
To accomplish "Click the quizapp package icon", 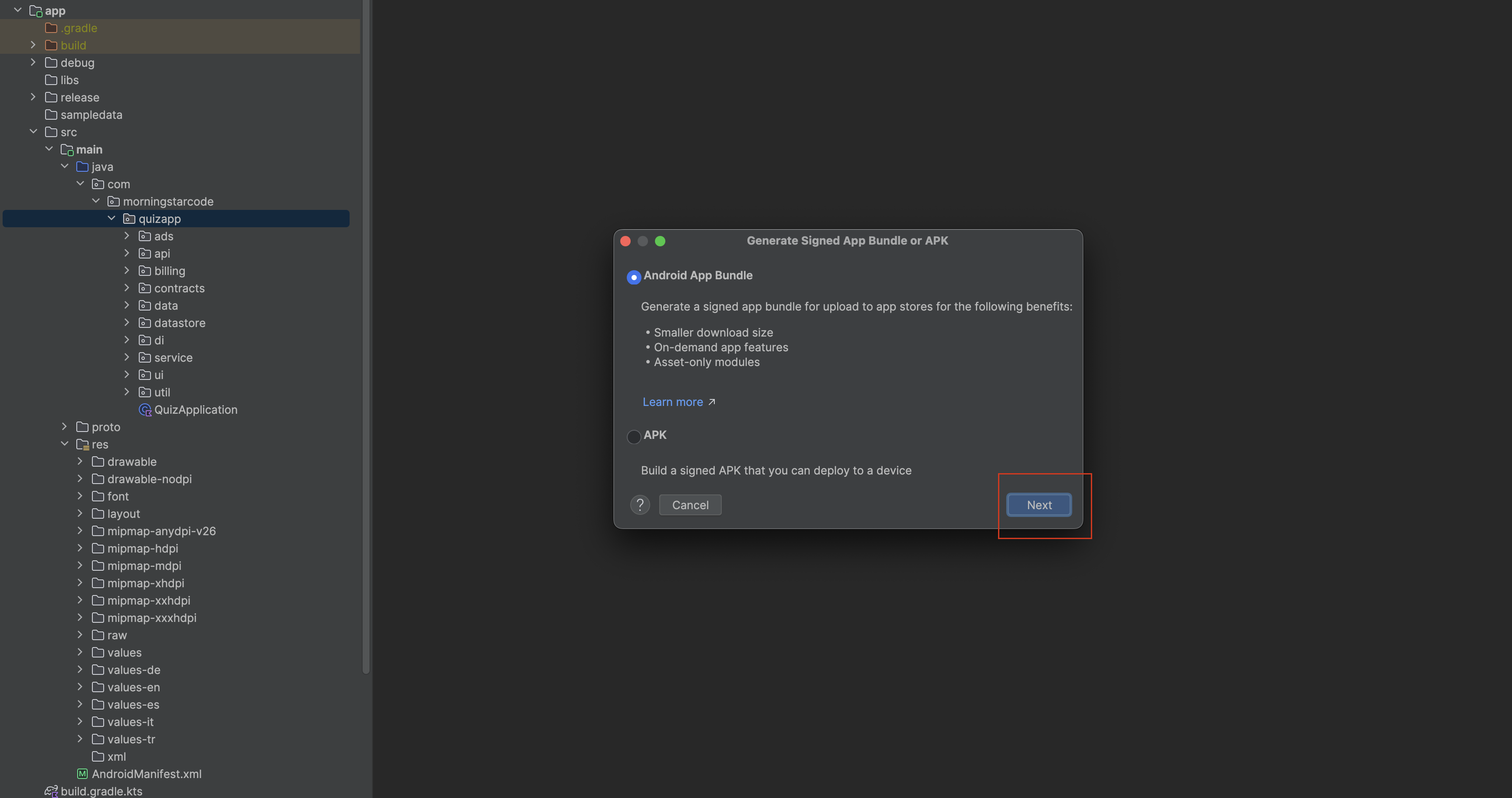I will click(129, 219).
